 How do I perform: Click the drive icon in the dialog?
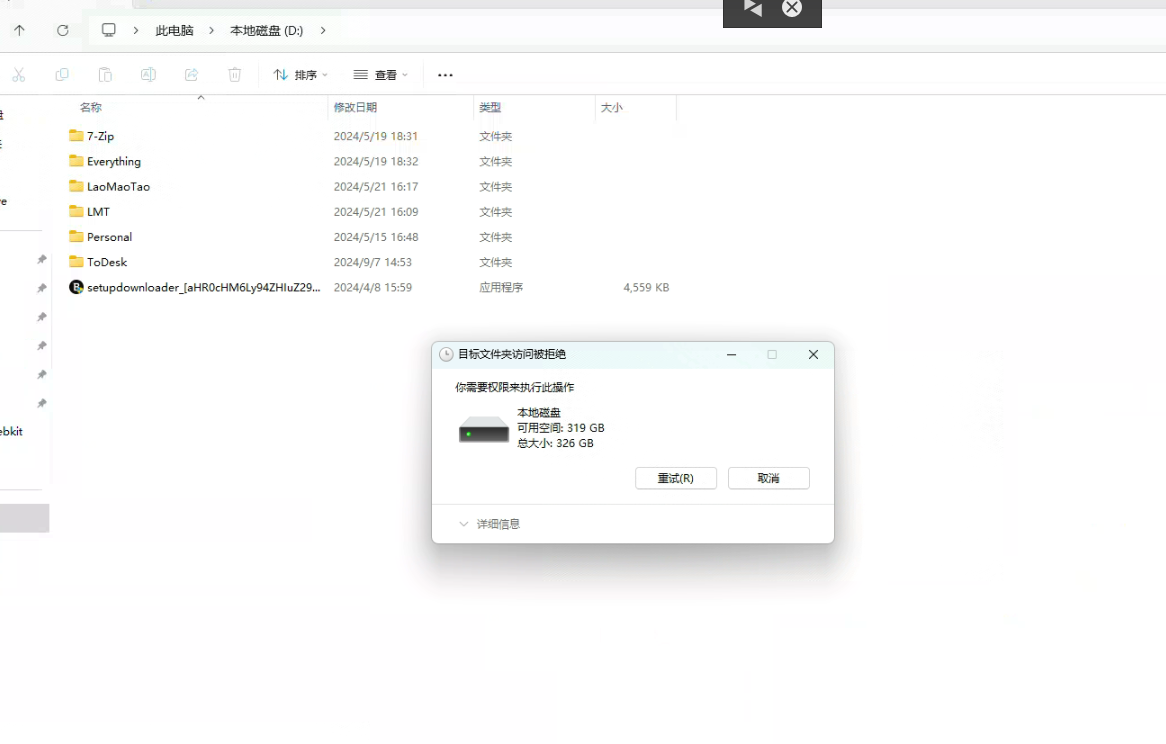(483, 429)
